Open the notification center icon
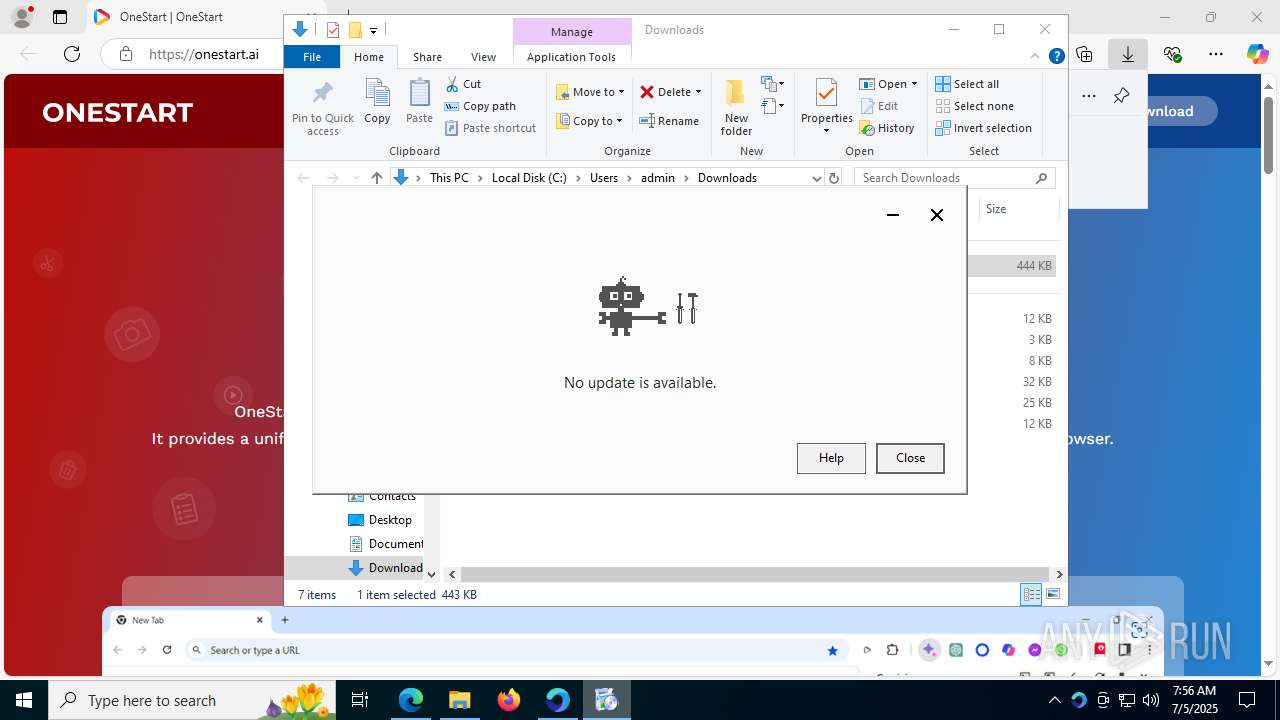Image resolution: width=1280 pixels, height=720 pixels. 1247,700
